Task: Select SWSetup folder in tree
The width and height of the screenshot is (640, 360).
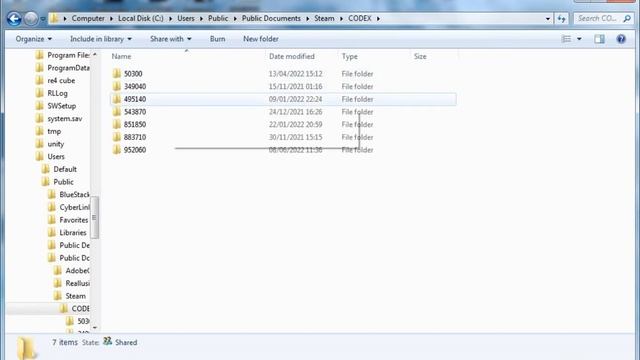Action: point(56,106)
